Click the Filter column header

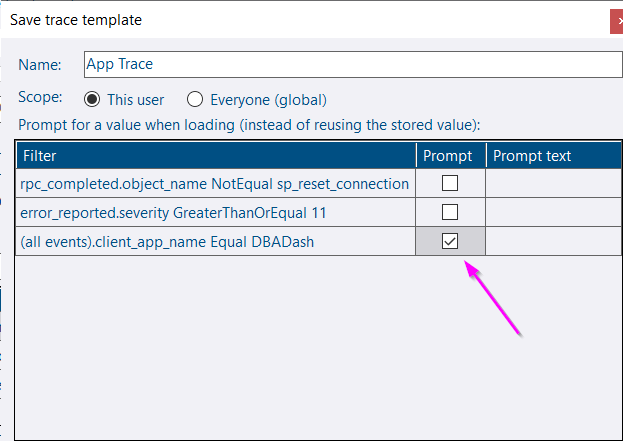coord(216,156)
